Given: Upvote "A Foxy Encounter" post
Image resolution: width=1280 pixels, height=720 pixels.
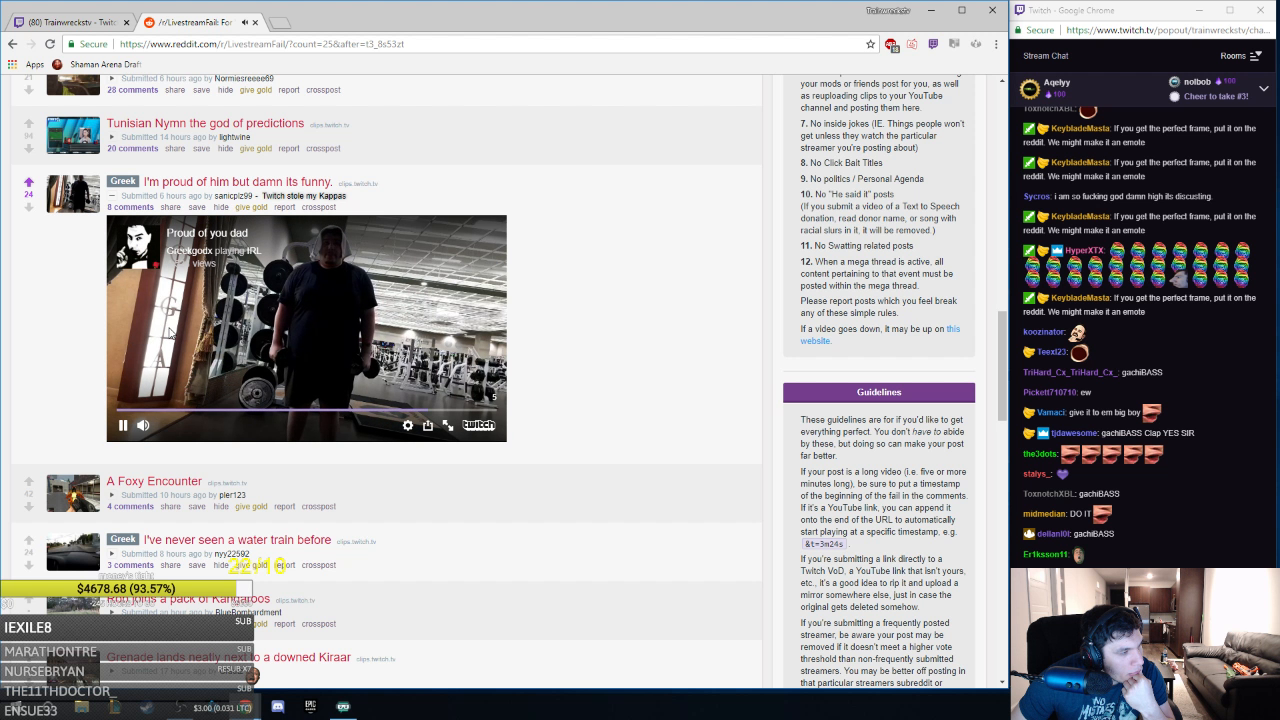Looking at the screenshot, I should point(29,481).
